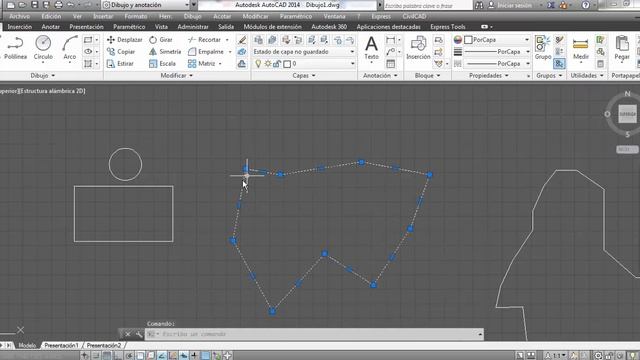Viewport: 640px width, 360px height.
Task: Click the color wheel icon in Propiedades
Action: pyautogui.click(x=458, y=40)
